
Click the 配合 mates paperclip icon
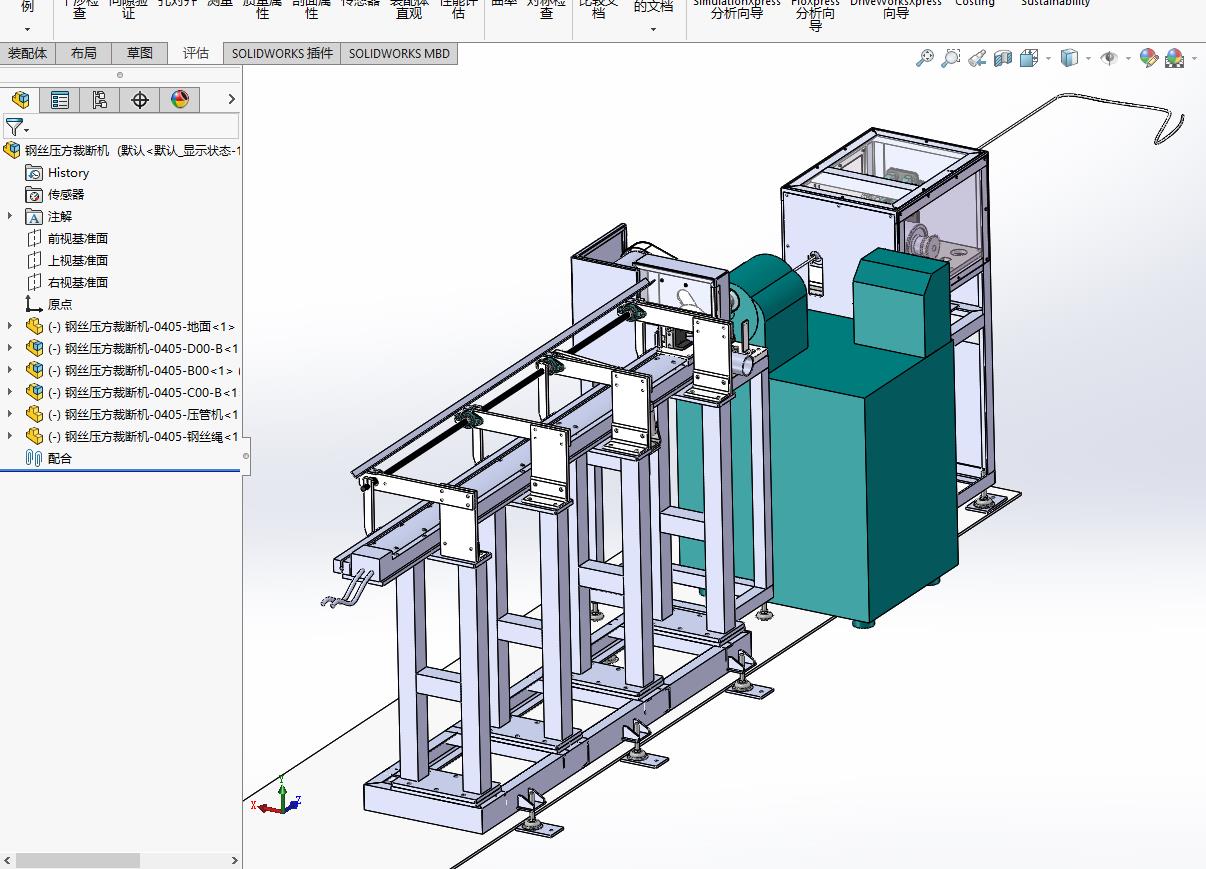click(x=34, y=458)
